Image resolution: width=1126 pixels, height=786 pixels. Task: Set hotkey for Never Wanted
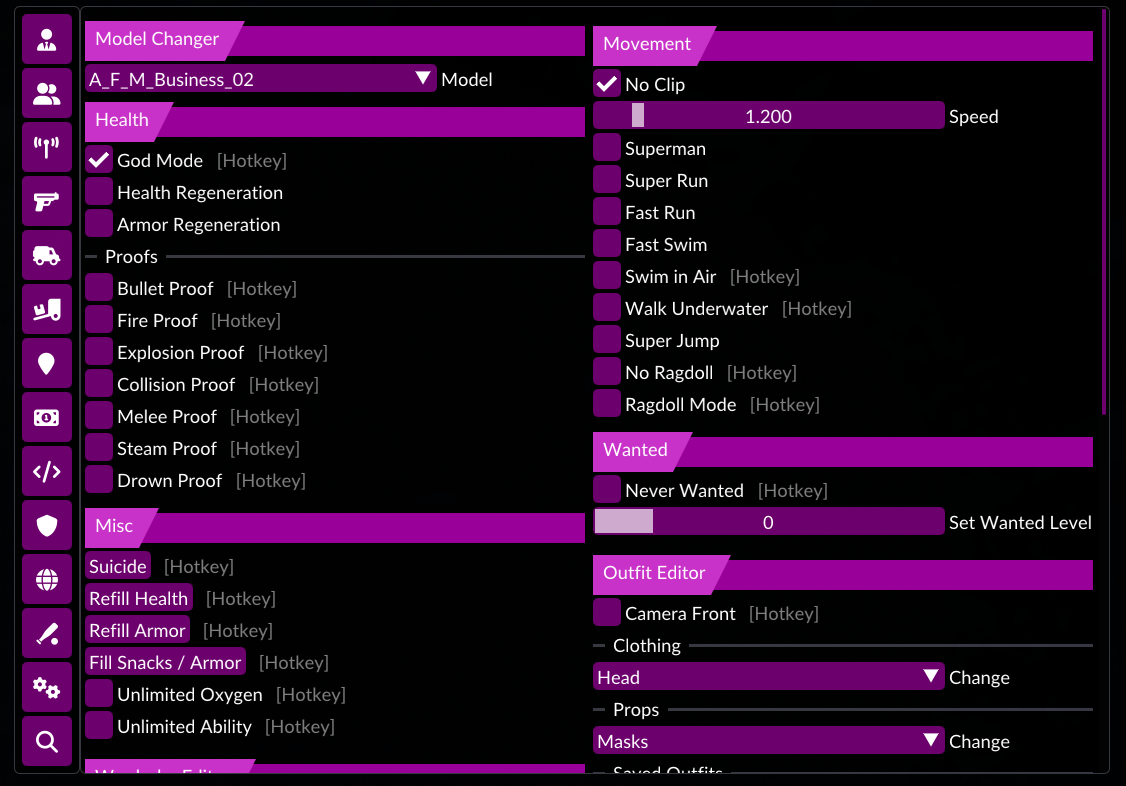pos(793,490)
